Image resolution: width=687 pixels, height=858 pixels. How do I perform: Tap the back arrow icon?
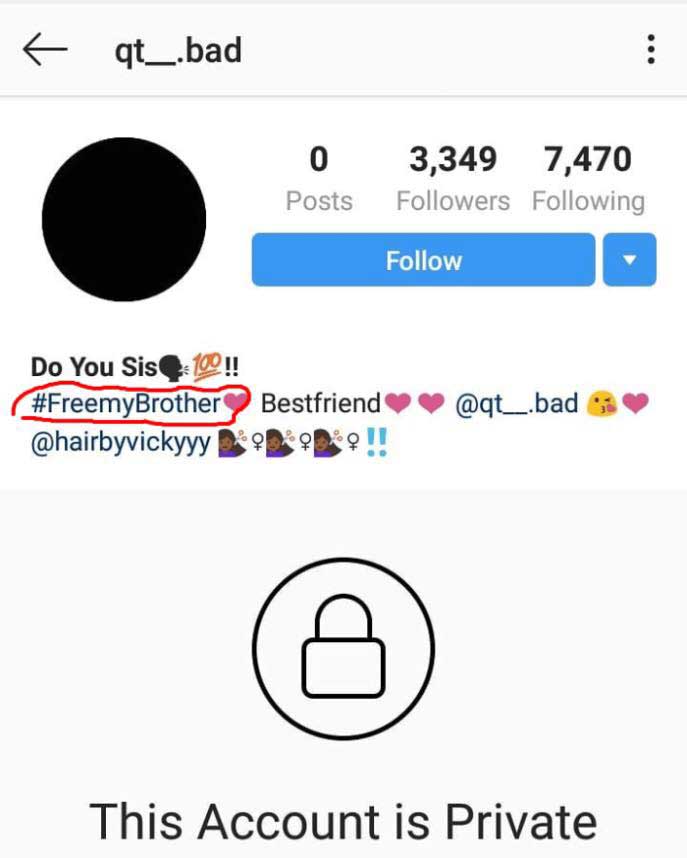tap(45, 49)
